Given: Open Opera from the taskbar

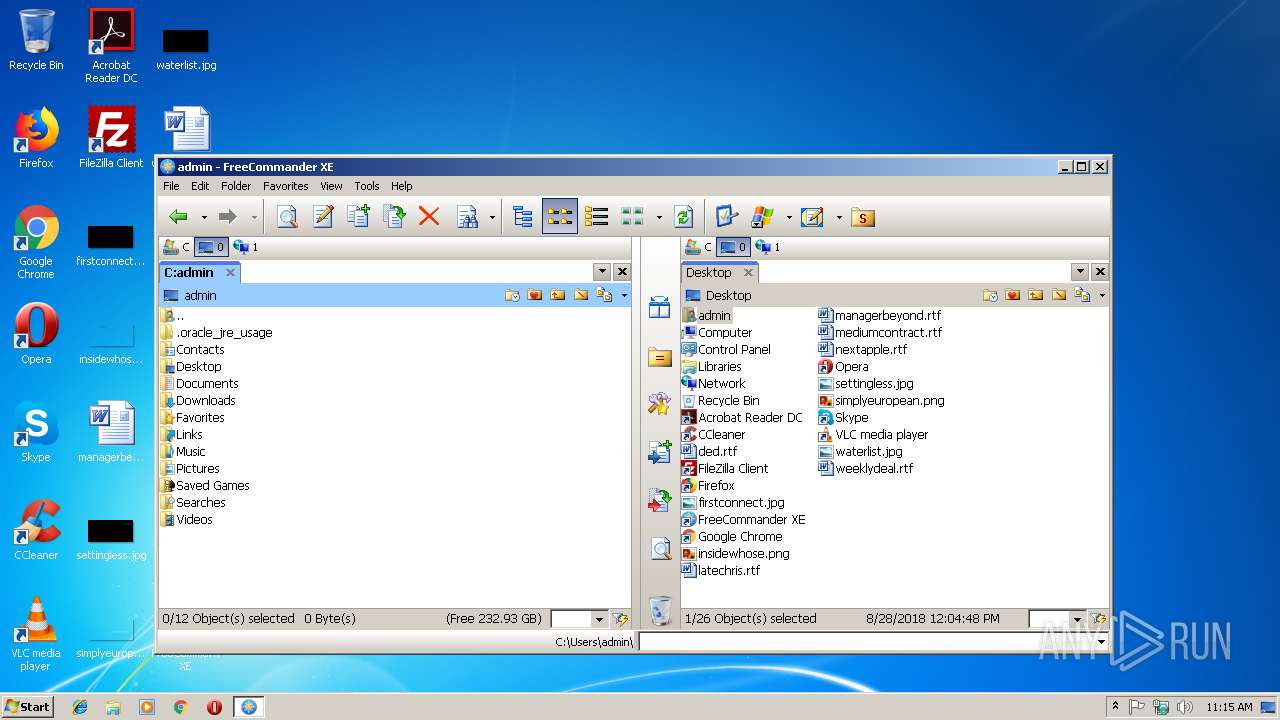Looking at the screenshot, I should coord(214,707).
